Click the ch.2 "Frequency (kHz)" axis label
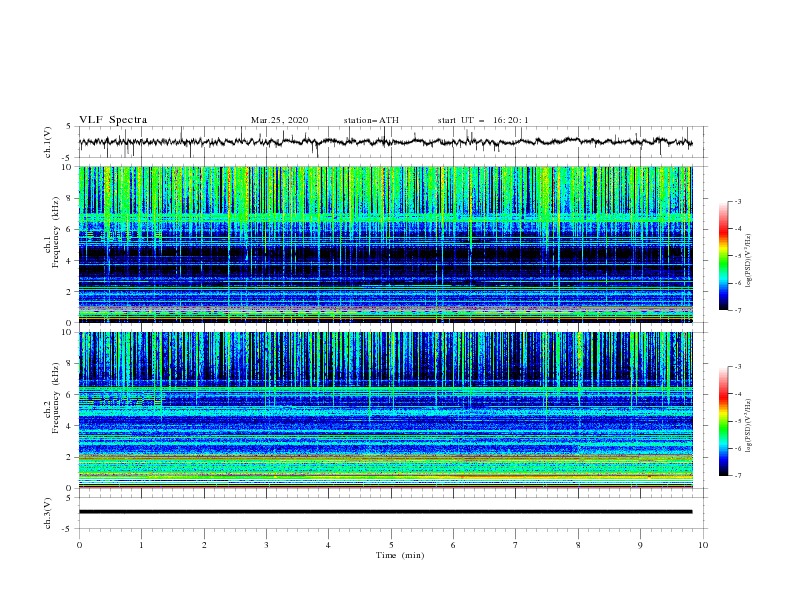Image resolution: width=792 pixels, height=612 pixels. (x=56, y=397)
